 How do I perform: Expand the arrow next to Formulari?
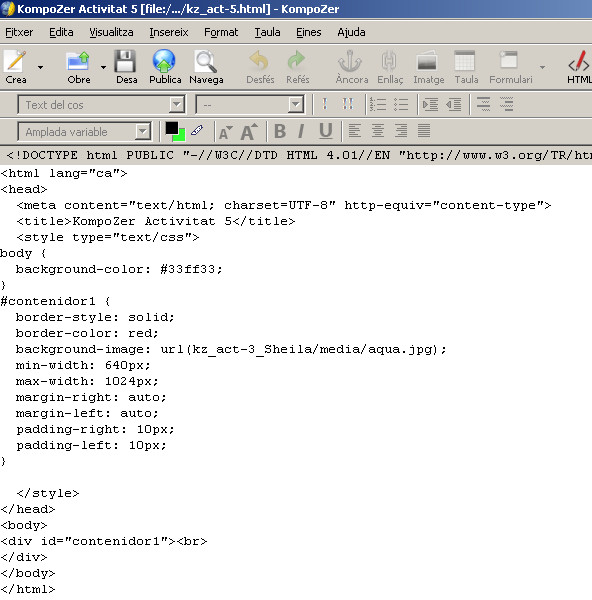pos(542,67)
